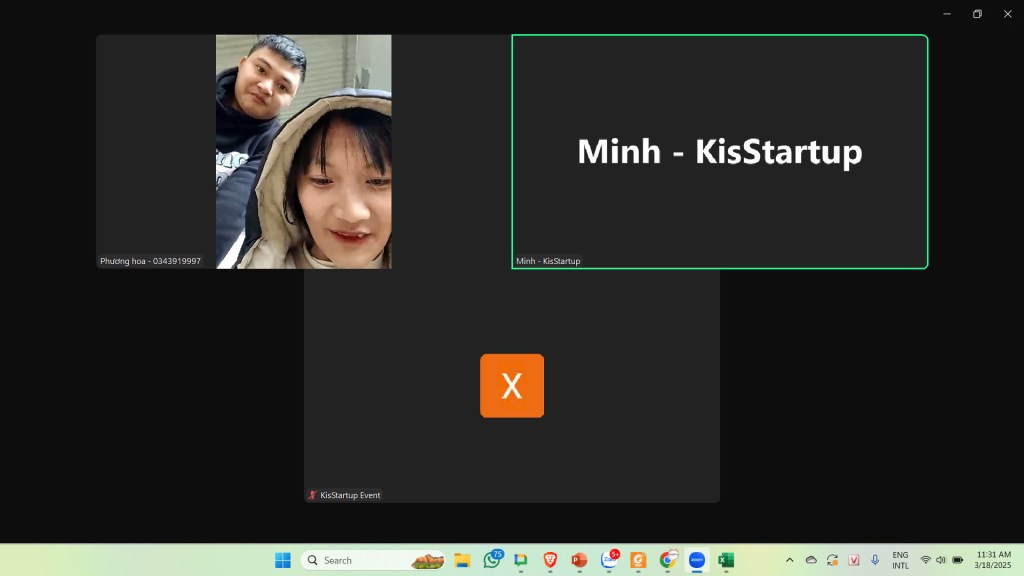The height and width of the screenshot is (576, 1024).
Task: Open the Brave browser
Action: 550,560
